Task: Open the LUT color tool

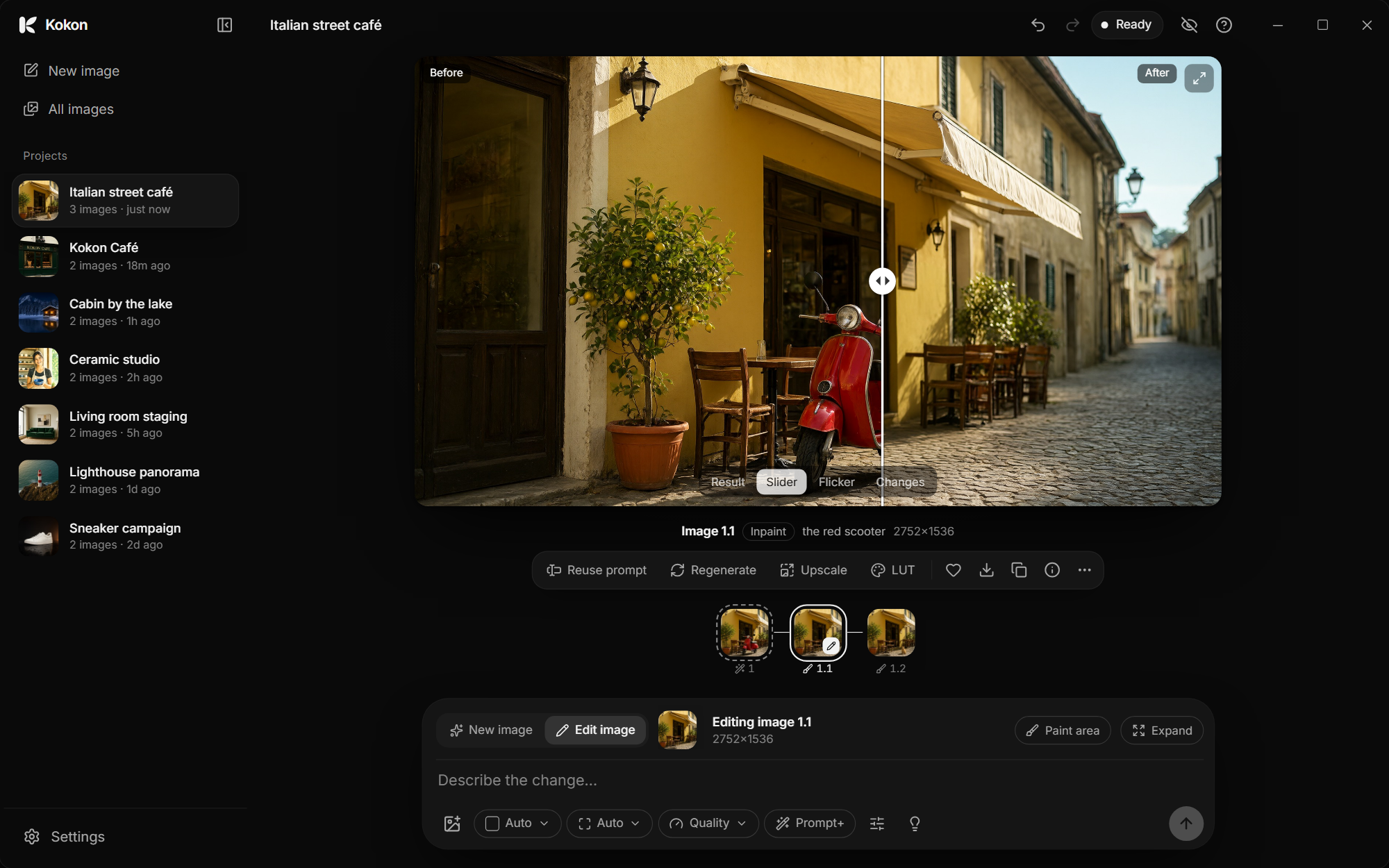Action: pyautogui.click(x=893, y=570)
